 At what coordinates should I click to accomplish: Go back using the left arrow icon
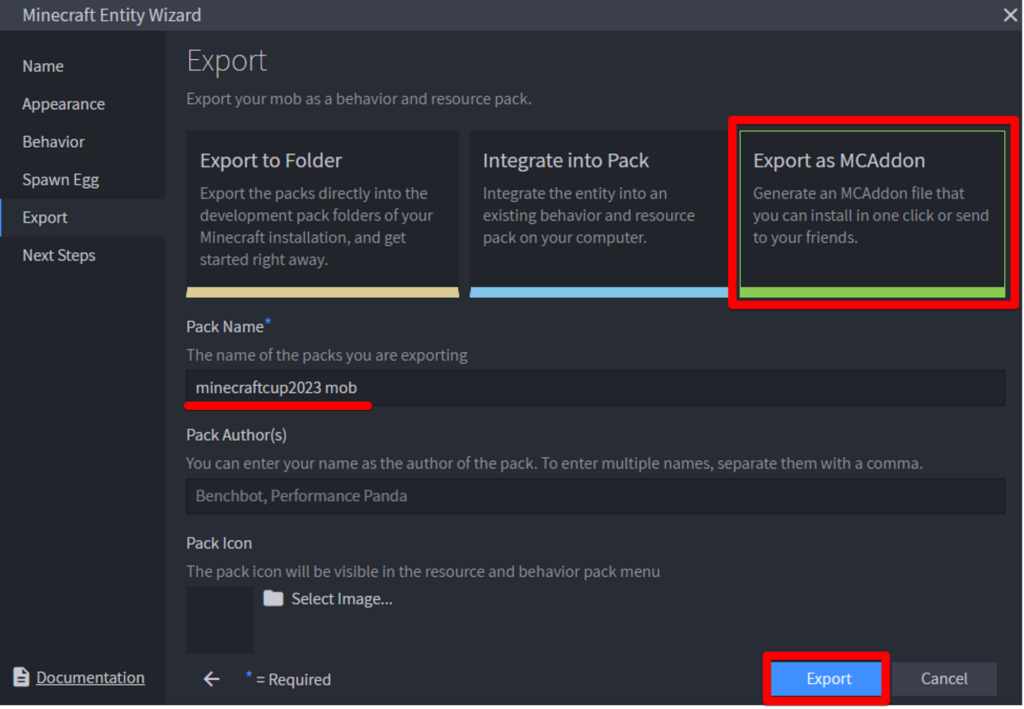click(211, 679)
